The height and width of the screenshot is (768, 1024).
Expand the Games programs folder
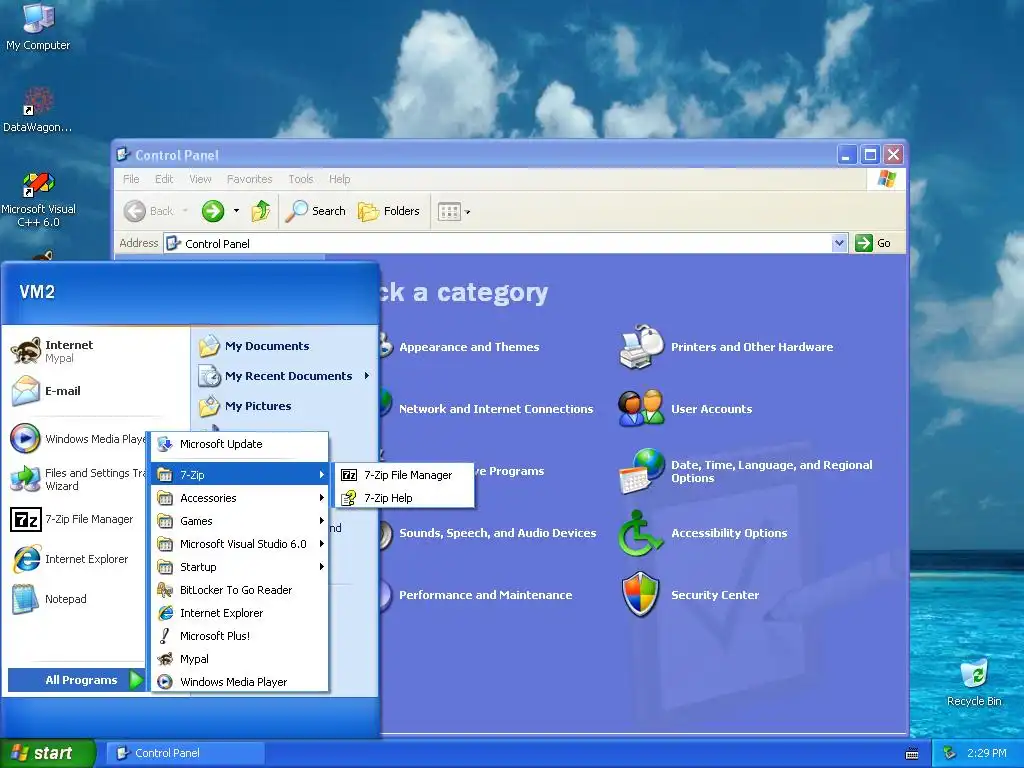[x=240, y=520]
